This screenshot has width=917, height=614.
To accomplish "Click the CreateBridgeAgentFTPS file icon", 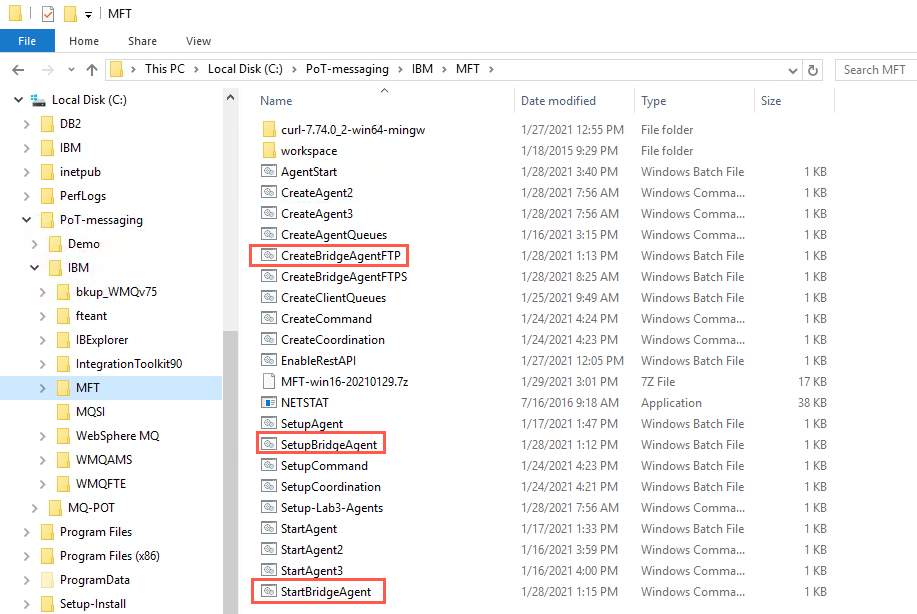I will (x=268, y=277).
